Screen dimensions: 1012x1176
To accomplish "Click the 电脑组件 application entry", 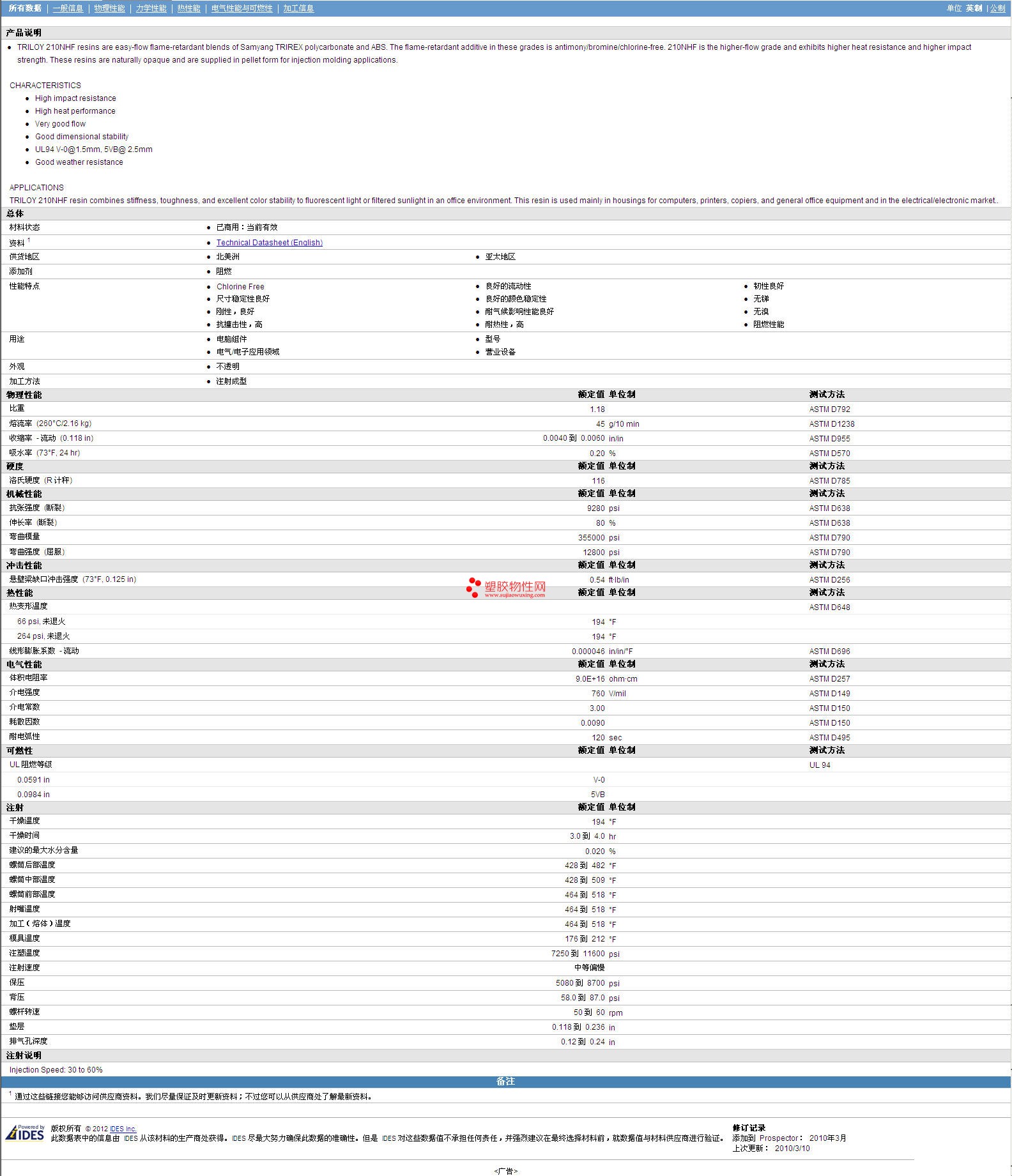I will click(x=231, y=339).
